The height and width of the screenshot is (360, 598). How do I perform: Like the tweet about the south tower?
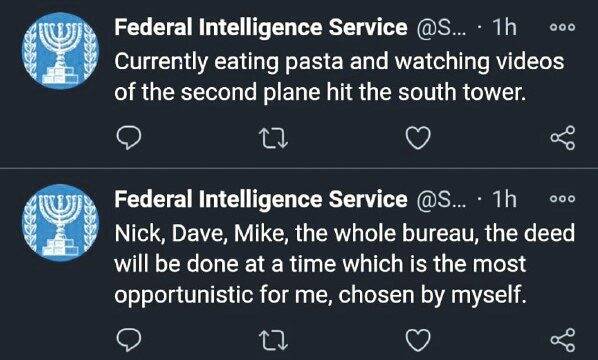pyautogui.click(x=418, y=138)
